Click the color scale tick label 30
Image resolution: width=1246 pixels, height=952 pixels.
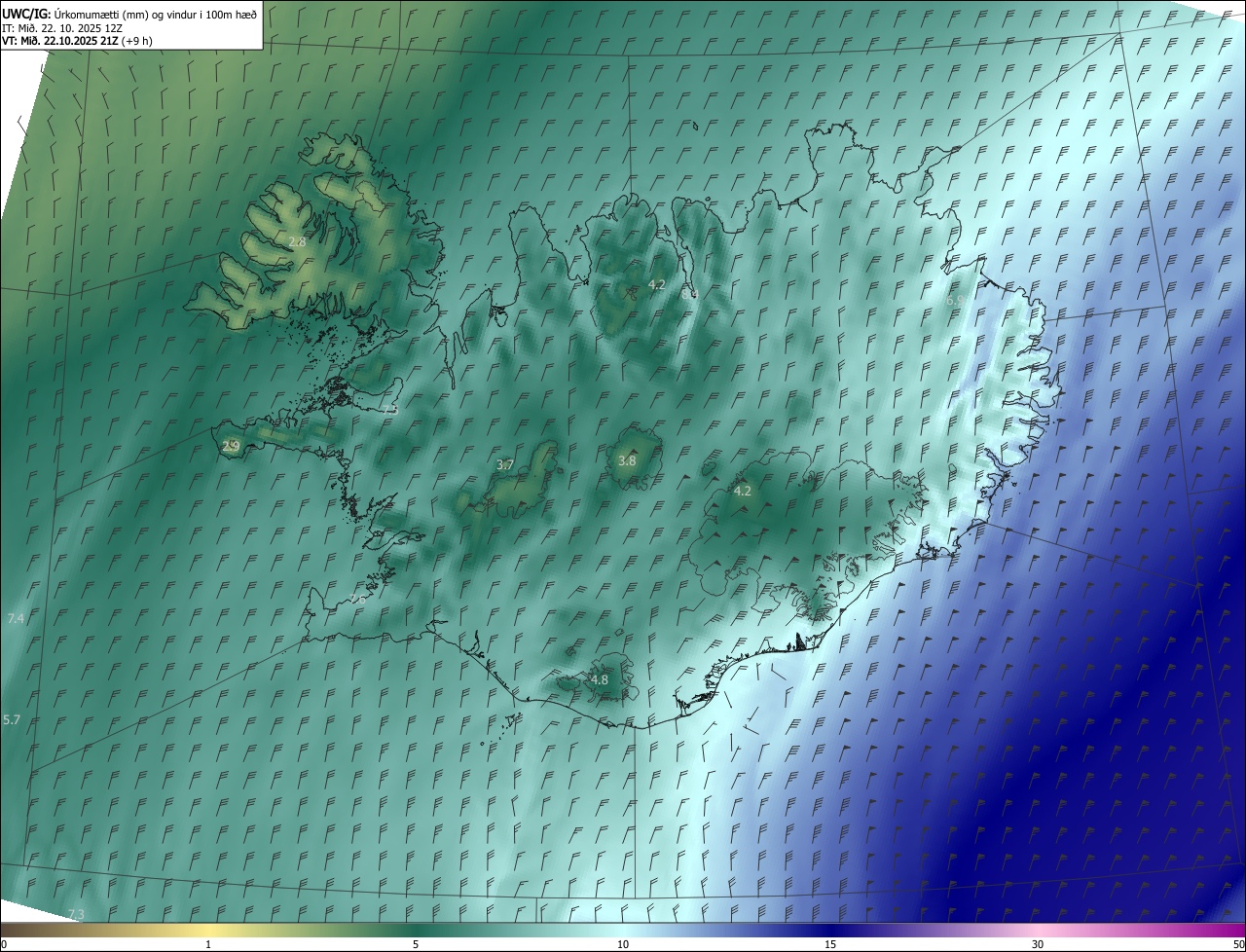click(1038, 944)
